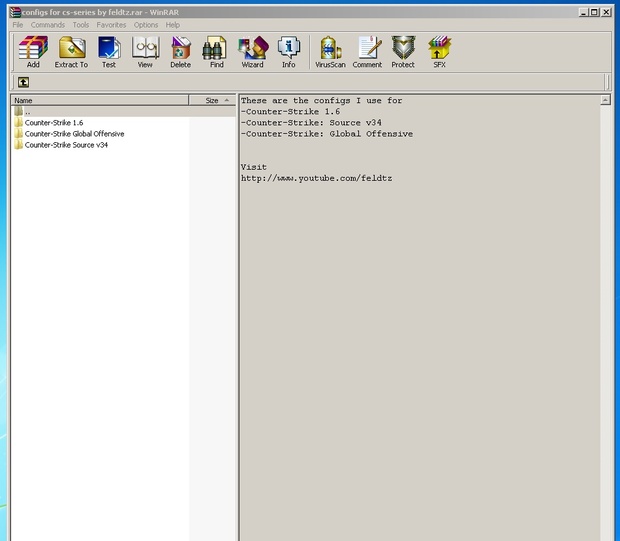
Task: Close the WinRAR window
Action: click(606, 12)
